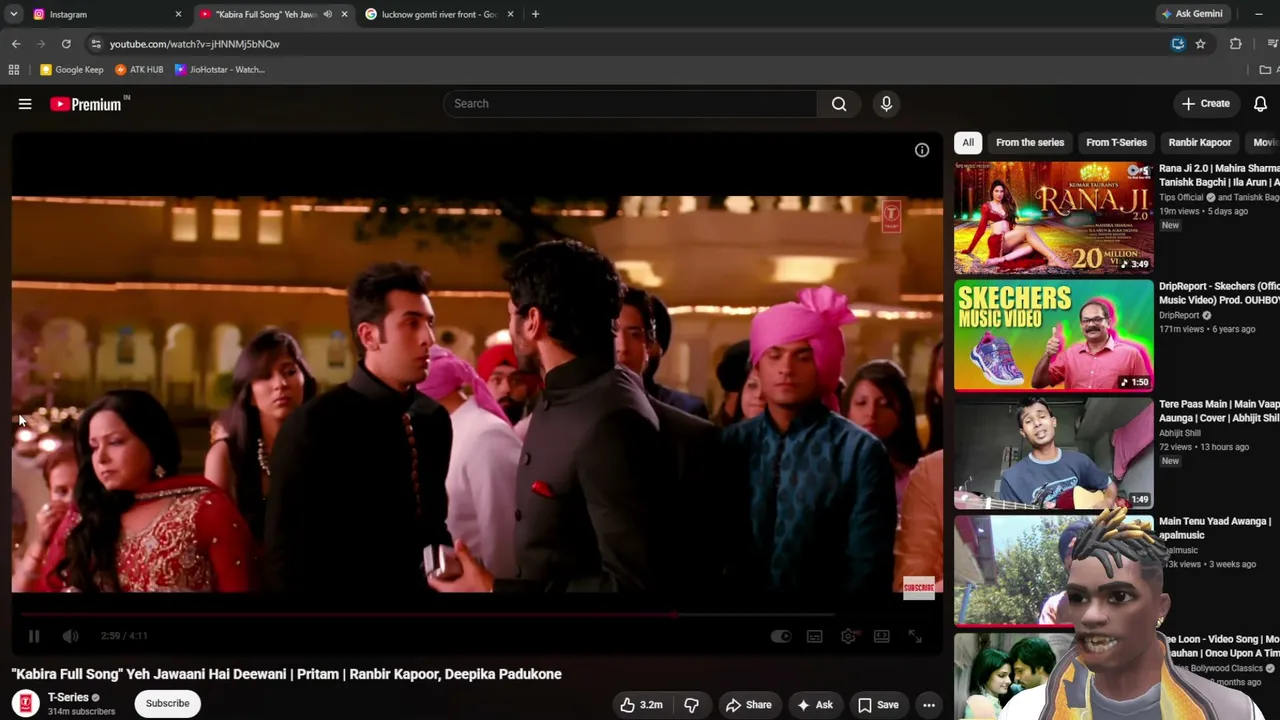Switch to the Instagram browser tab
The width and height of the screenshot is (1280, 720).
click(x=100, y=14)
